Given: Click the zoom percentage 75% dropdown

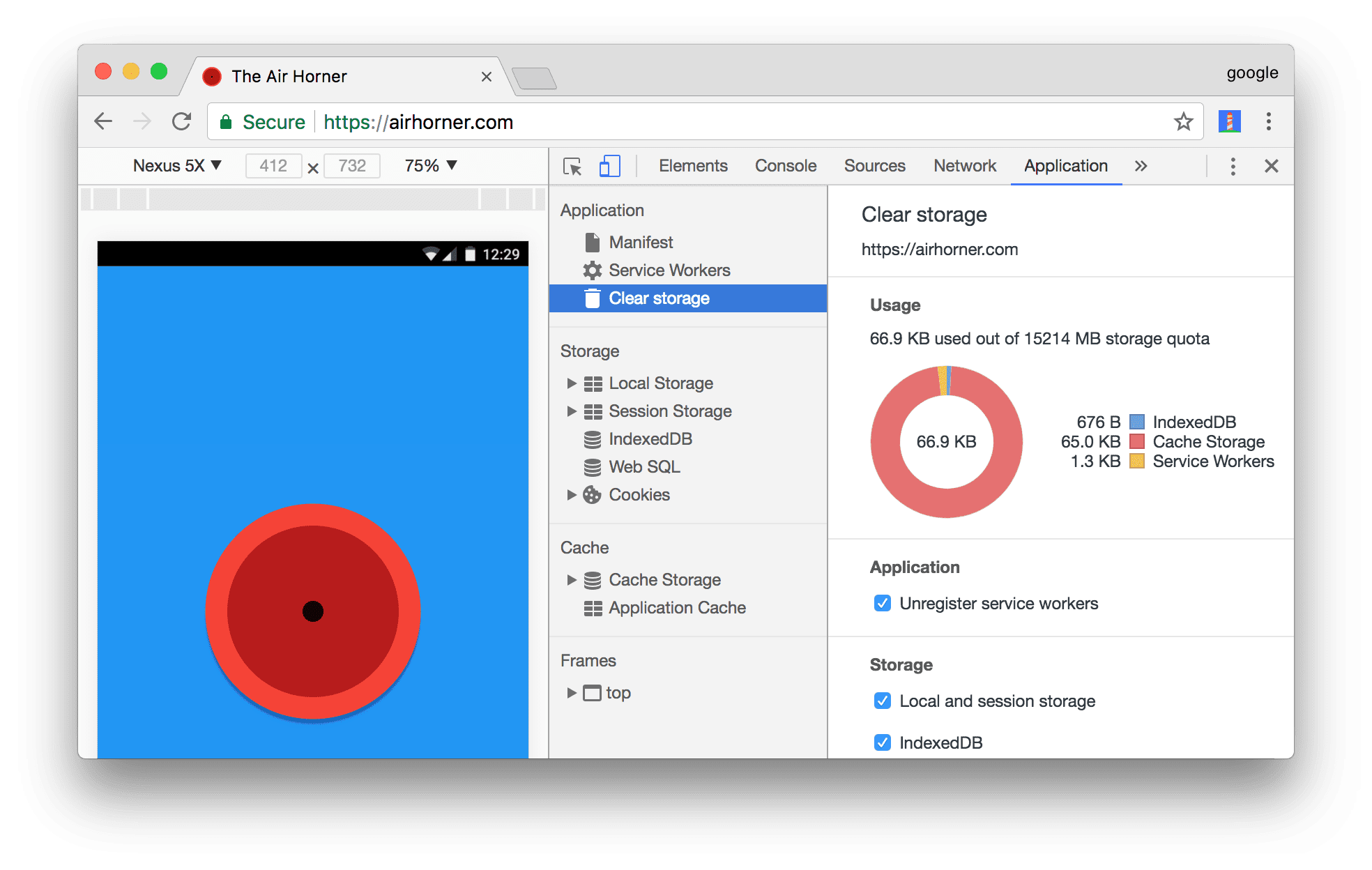Looking at the screenshot, I should click(421, 165).
